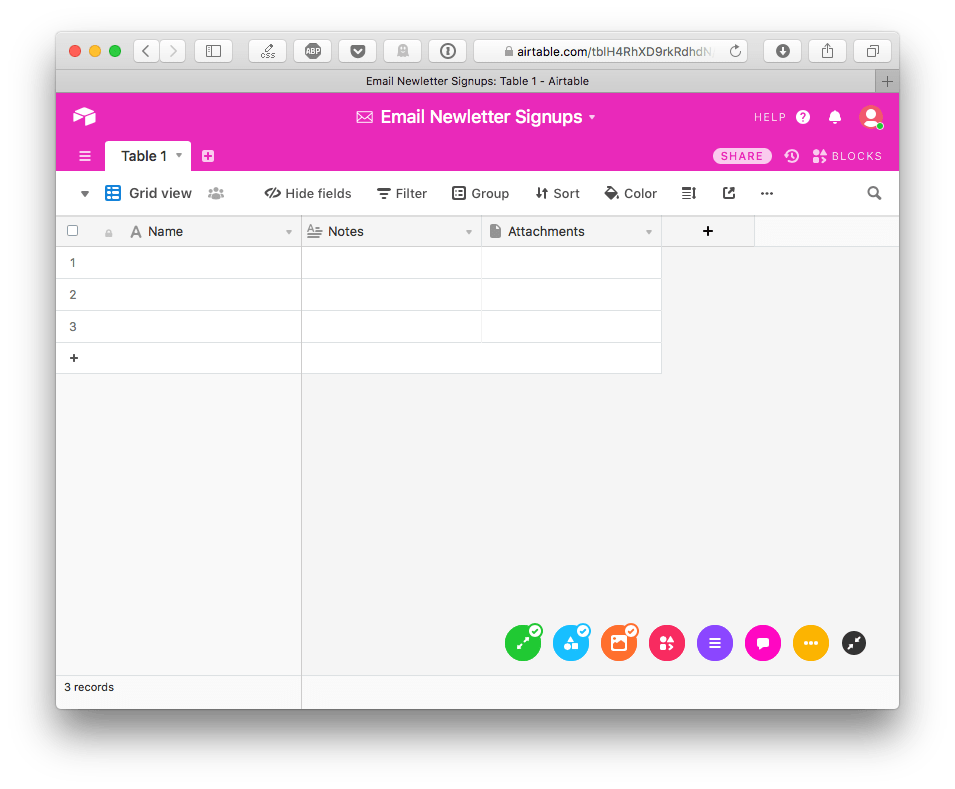Click the ABP Adblock extension icon
This screenshot has width=955, height=789.
(x=312, y=51)
